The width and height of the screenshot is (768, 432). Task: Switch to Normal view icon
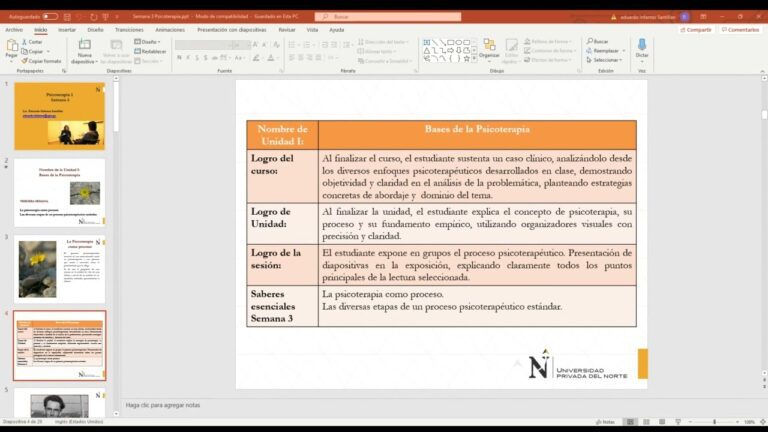(630, 422)
